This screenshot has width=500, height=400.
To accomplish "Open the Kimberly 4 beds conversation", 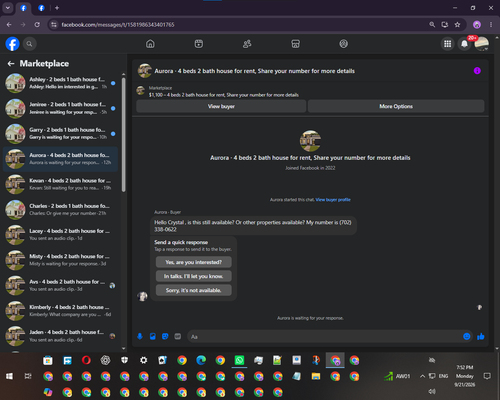I will coord(60,311).
